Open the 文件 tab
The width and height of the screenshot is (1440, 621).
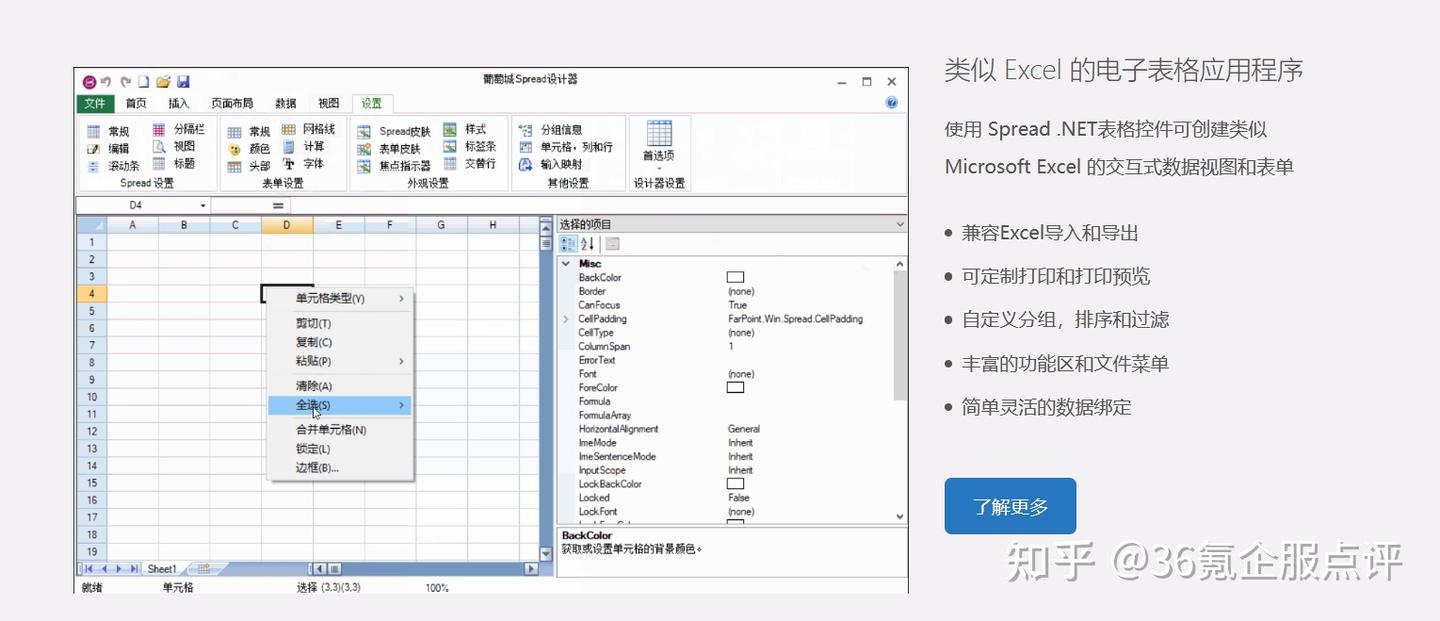click(x=95, y=103)
